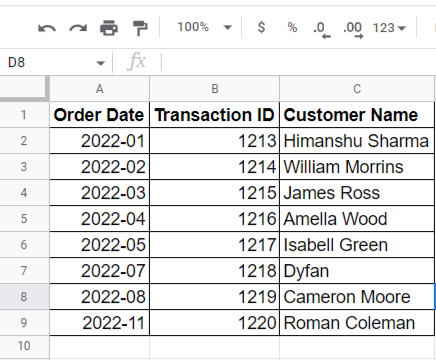
Task: Click the Redo icon
Action: click(78, 28)
